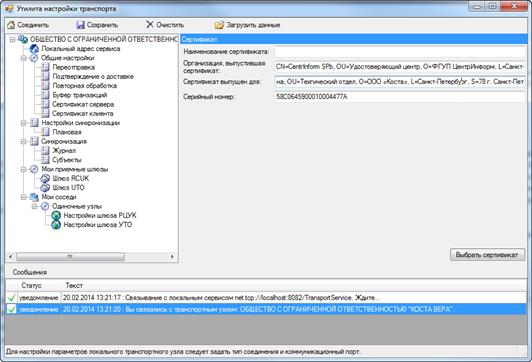Click the Повторная обработка icon
The width and height of the screenshot is (532, 362).
[x=45, y=85]
